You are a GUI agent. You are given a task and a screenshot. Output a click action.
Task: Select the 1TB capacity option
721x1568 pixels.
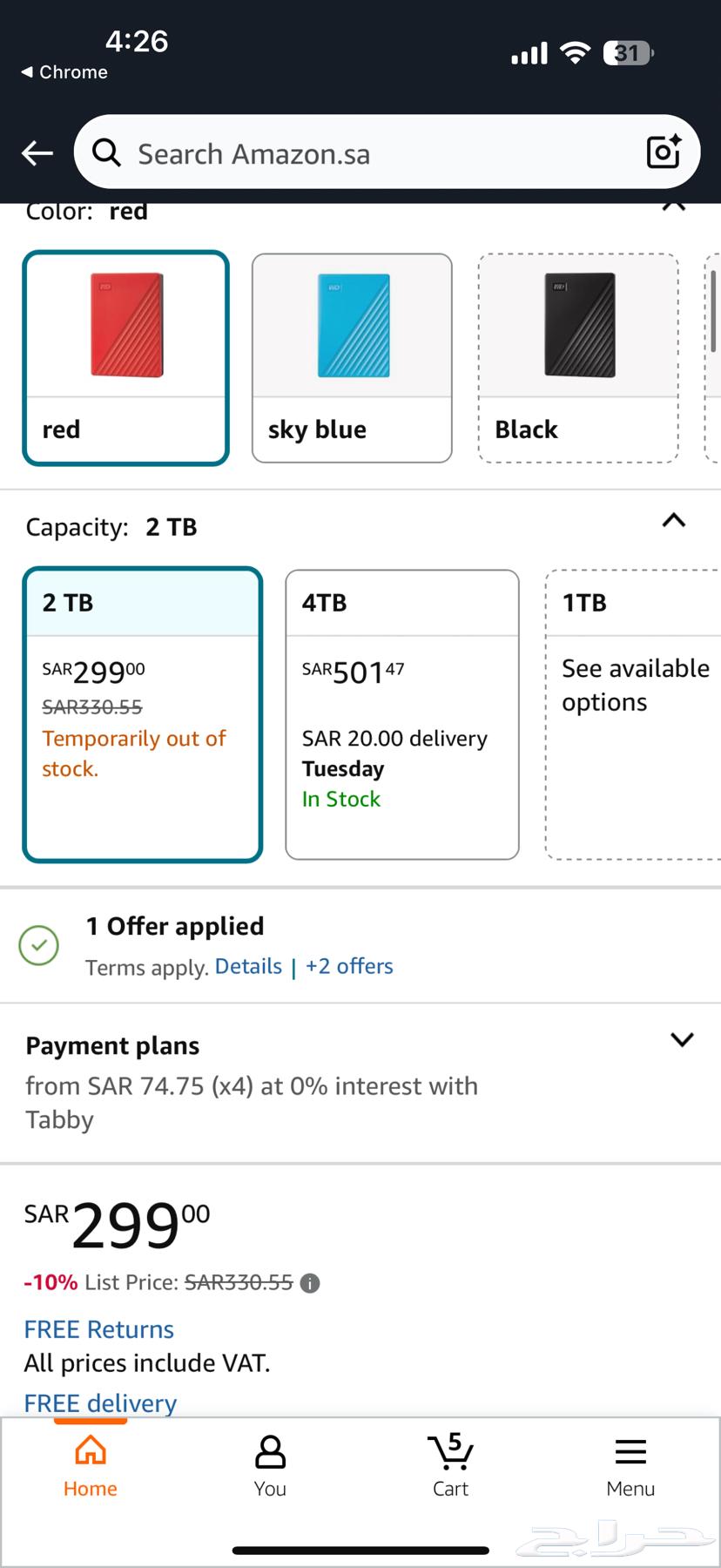633,714
